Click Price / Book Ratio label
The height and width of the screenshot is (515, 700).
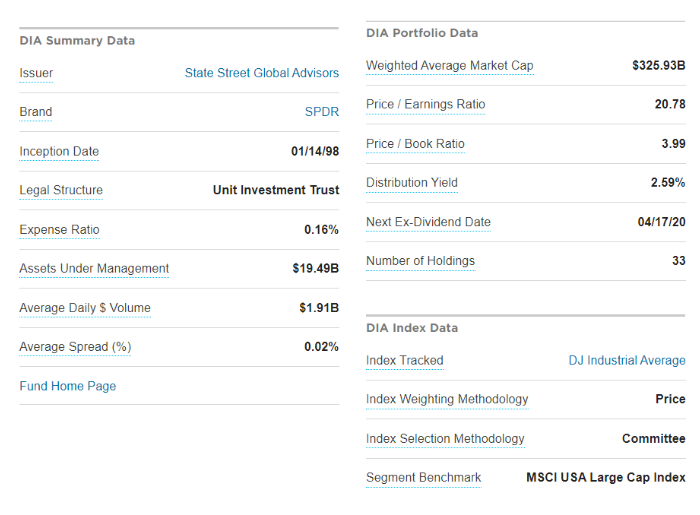(x=415, y=144)
